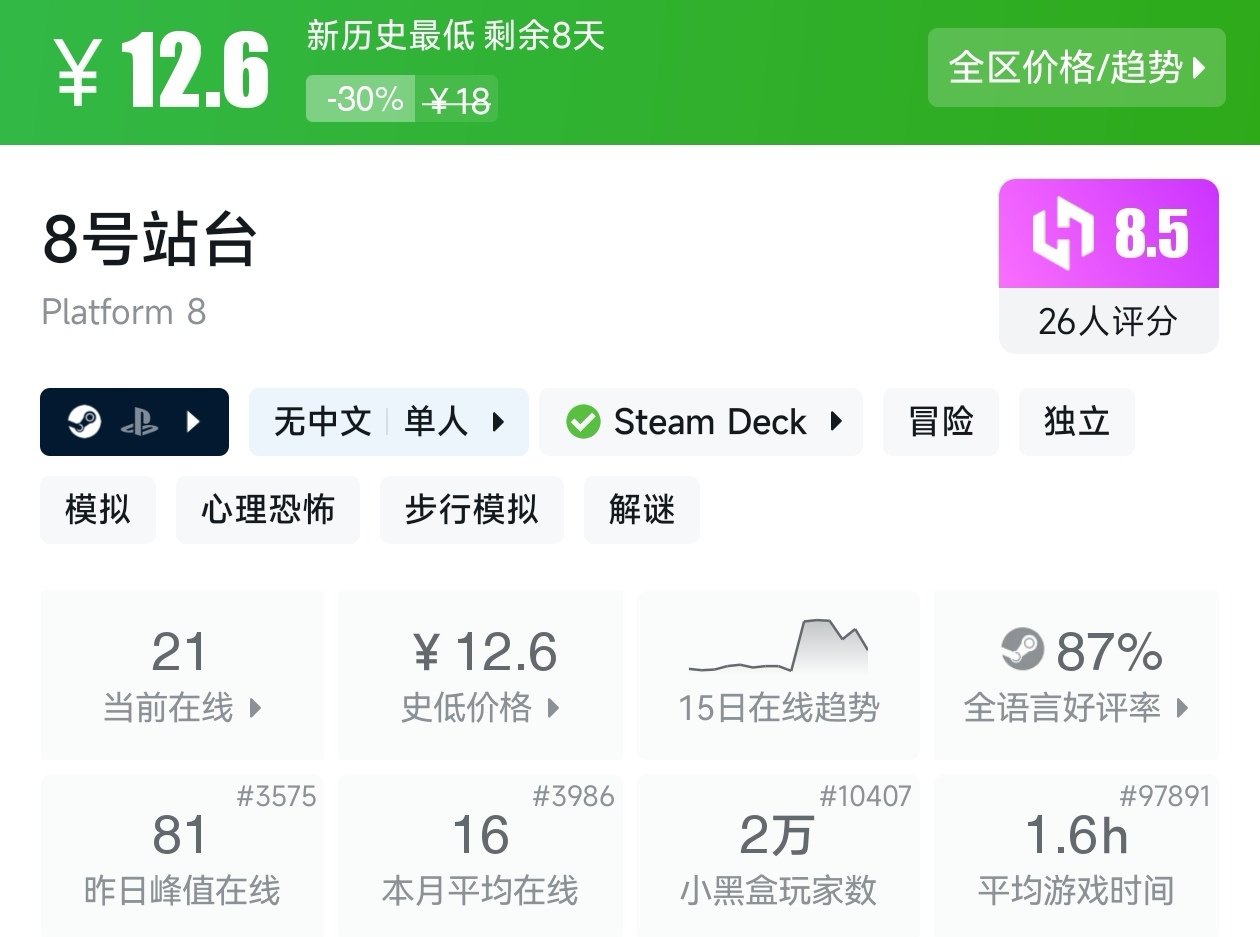Select the 独立 genre tag
This screenshot has width=1260, height=937.
coord(1076,422)
